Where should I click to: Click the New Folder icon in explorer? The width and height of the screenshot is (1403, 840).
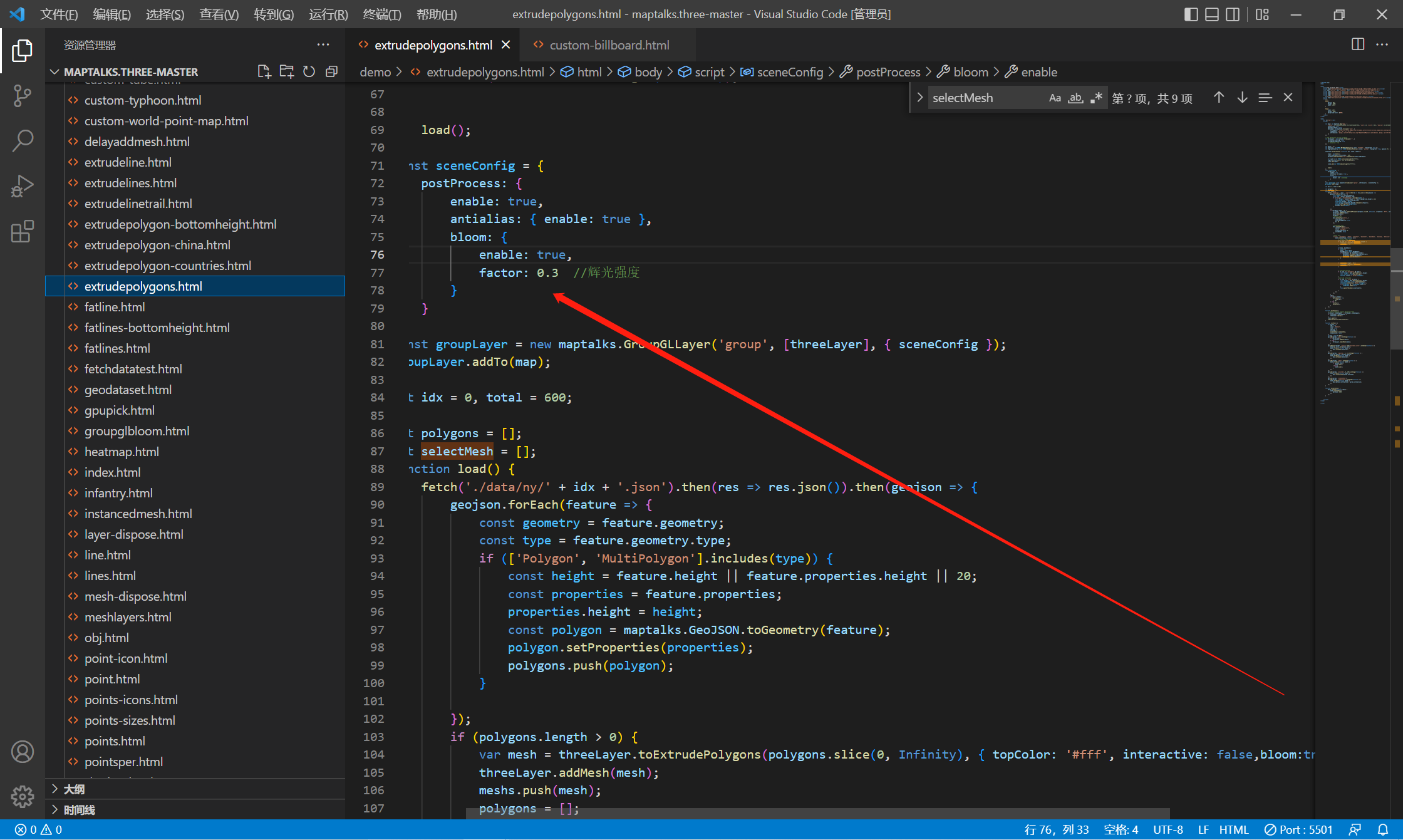click(287, 71)
